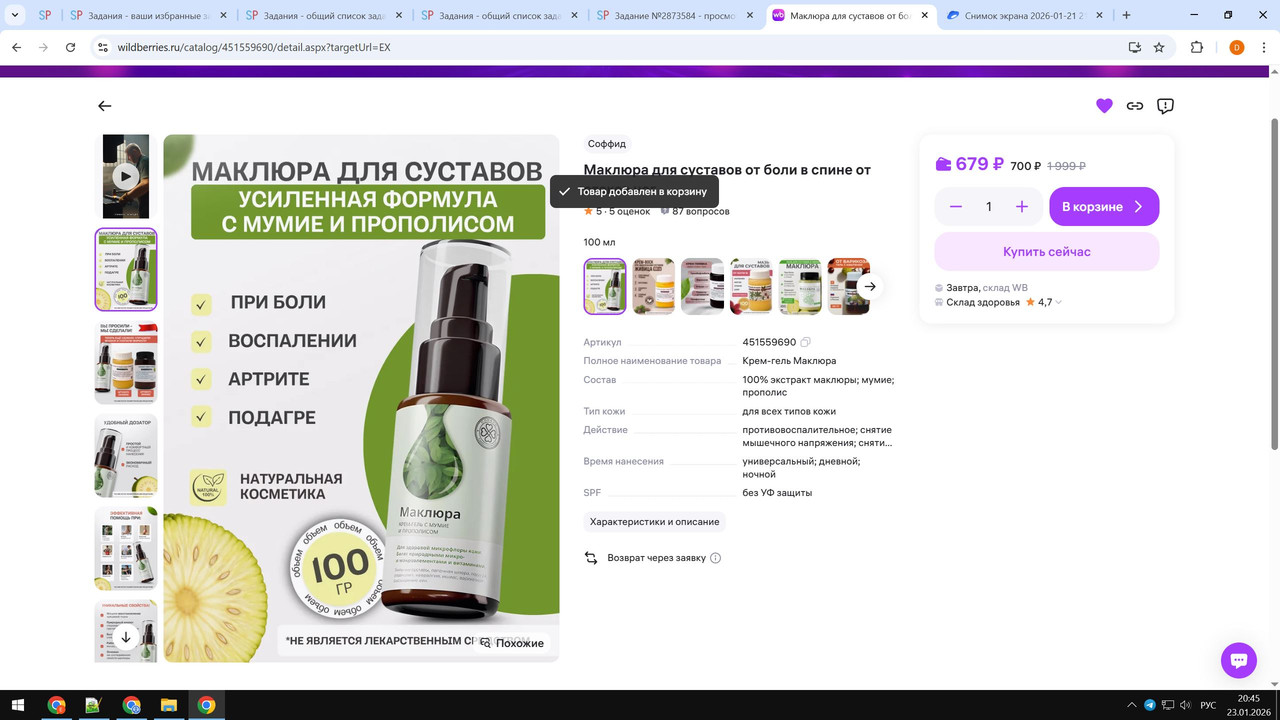Select the green Маклюра jar variant thumbnail
1280x720 pixels.
(x=800, y=287)
